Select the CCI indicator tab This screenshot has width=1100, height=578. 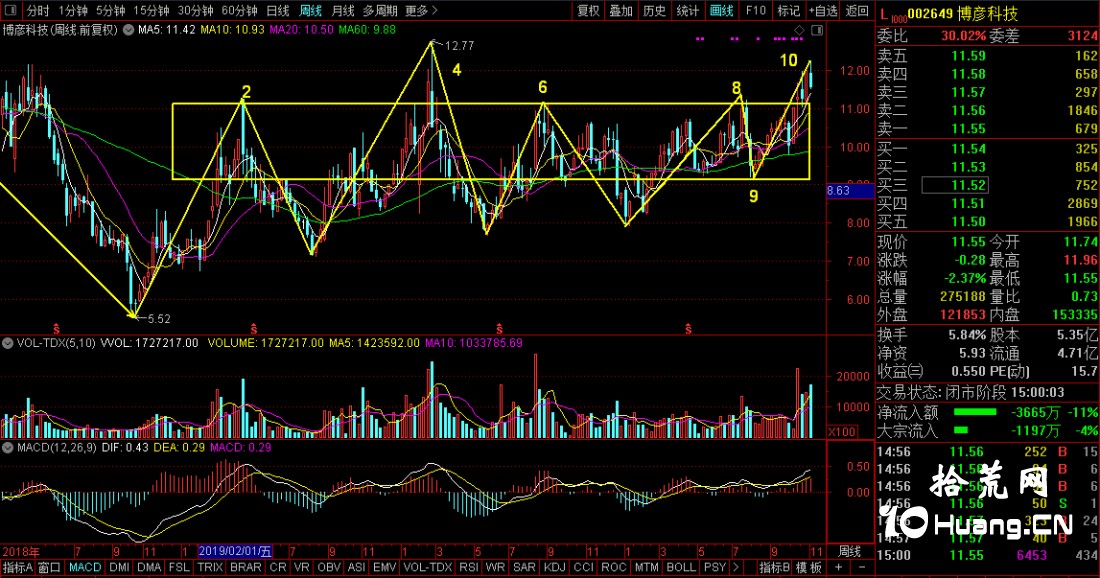click(584, 567)
